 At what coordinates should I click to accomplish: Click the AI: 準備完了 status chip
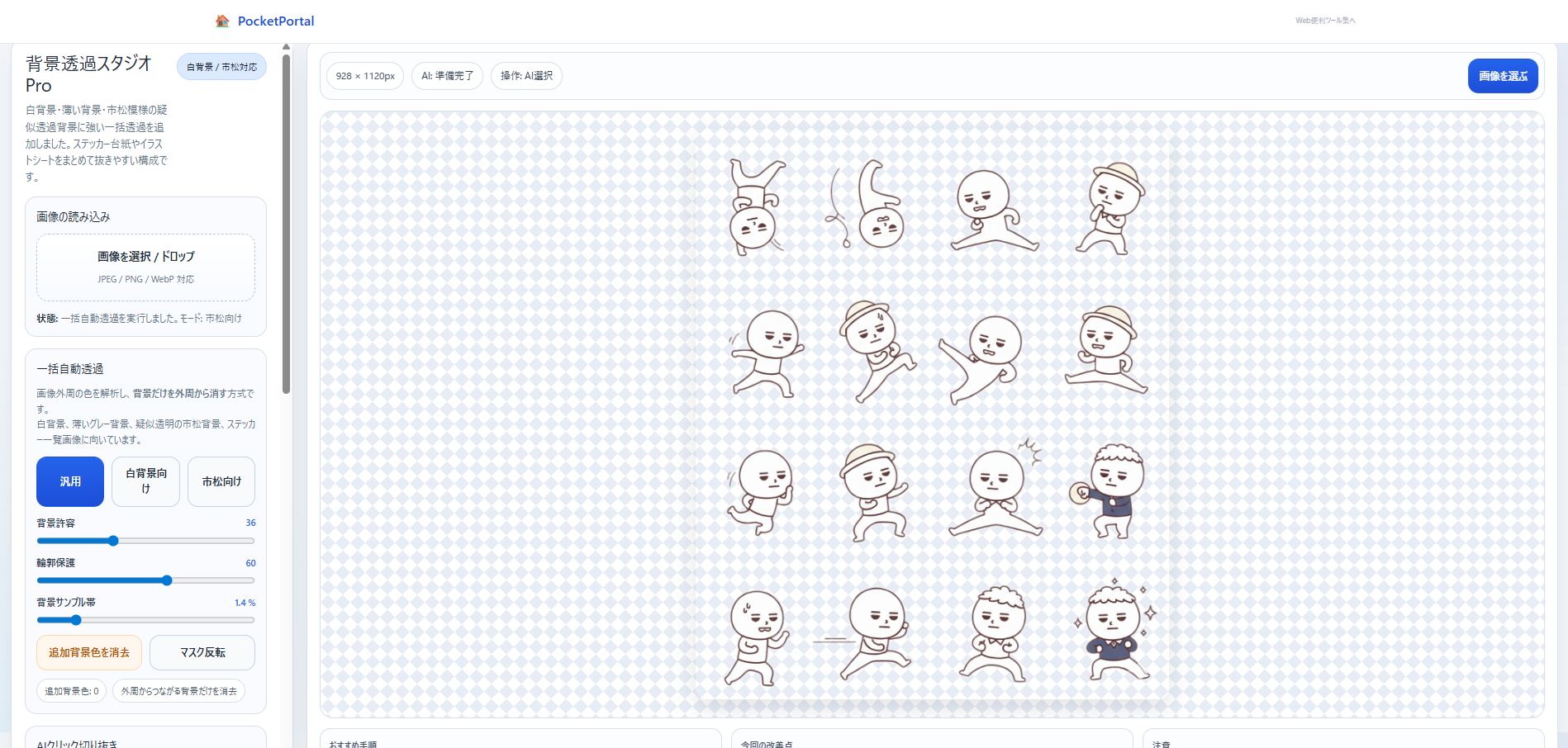point(447,76)
